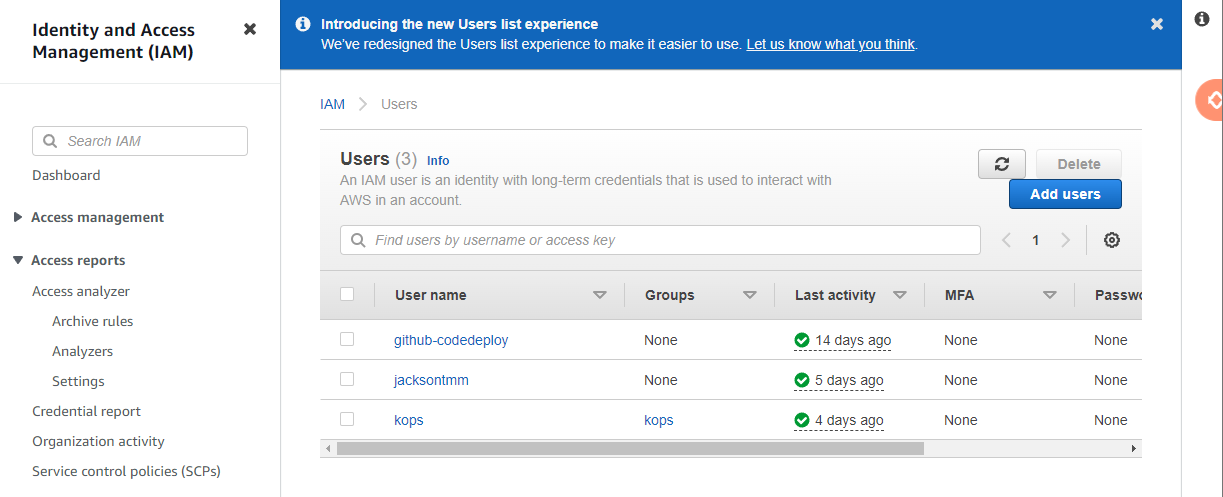
Task: Click IAM breadcrumb link
Action: [332, 104]
